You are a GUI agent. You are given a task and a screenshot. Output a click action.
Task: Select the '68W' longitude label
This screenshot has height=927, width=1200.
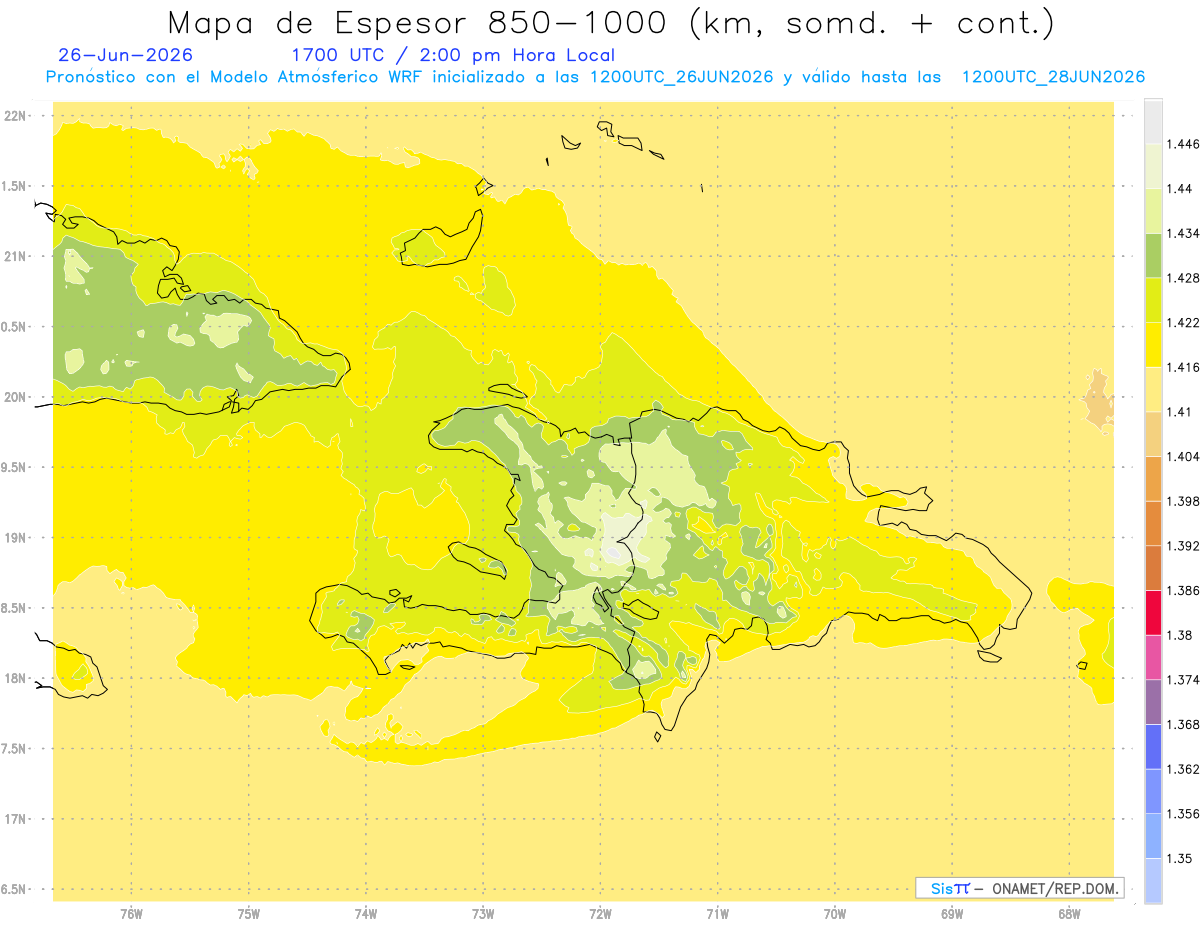[1069, 914]
